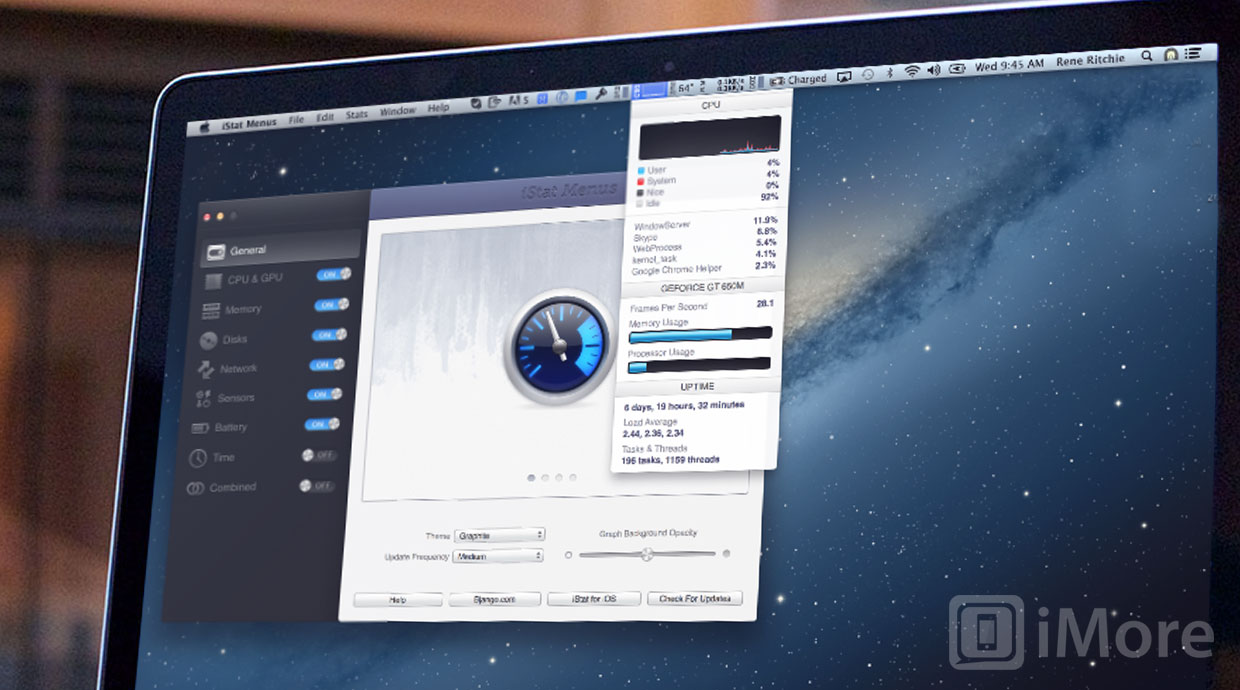Turn on the Time switch
Screen dimensions: 1240x690
(319, 455)
